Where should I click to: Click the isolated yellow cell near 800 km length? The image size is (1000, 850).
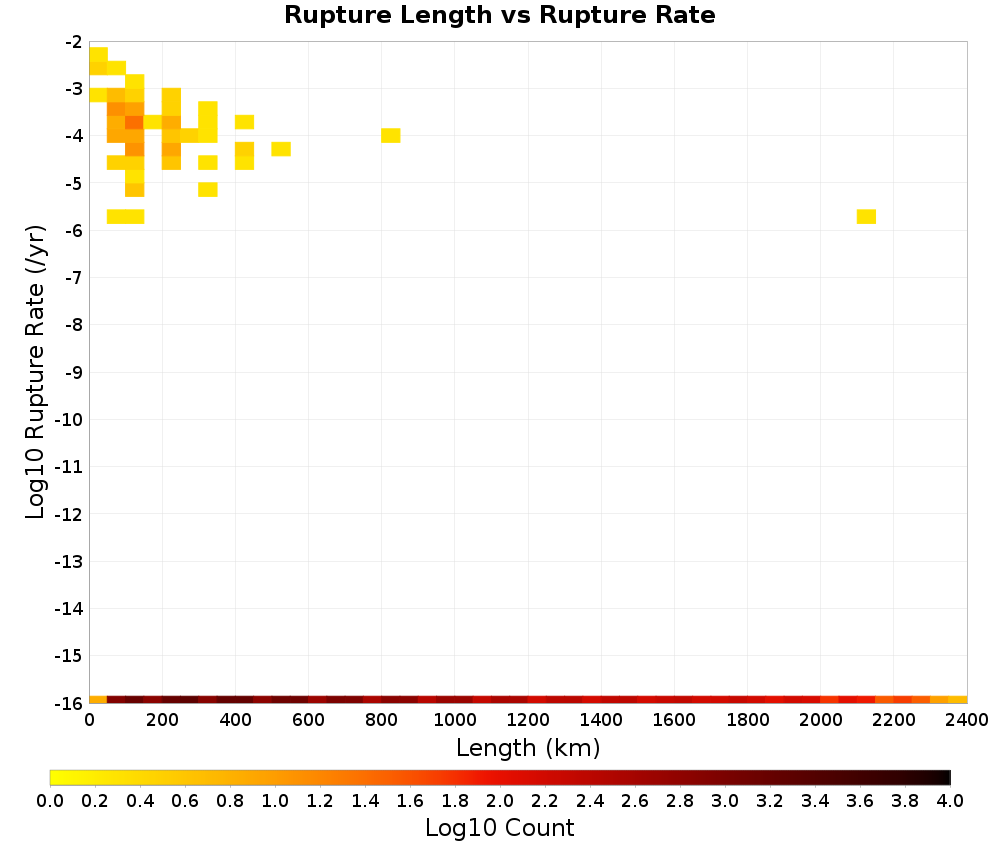(390, 135)
